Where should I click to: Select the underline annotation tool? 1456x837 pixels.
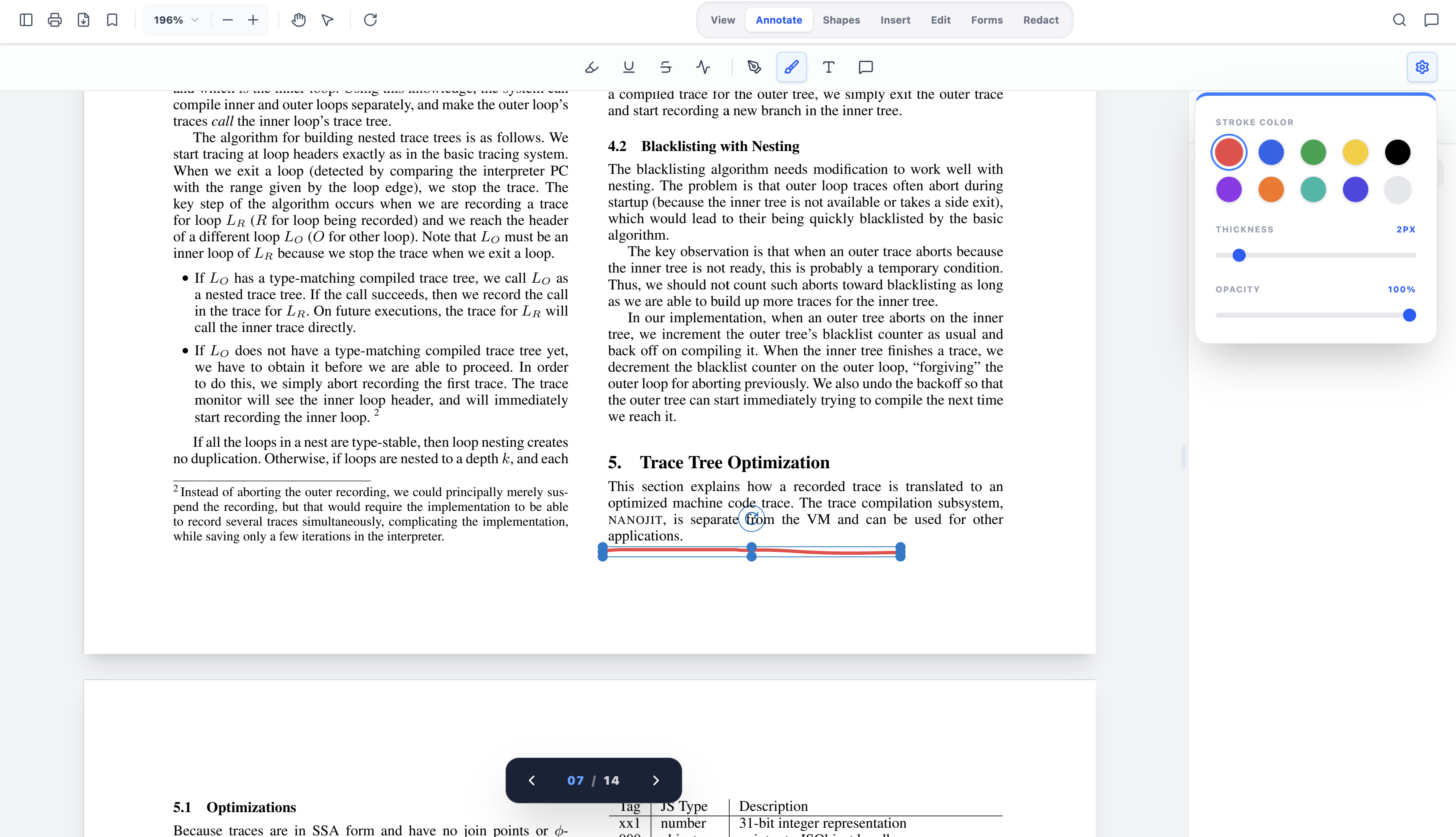pos(628,67)
